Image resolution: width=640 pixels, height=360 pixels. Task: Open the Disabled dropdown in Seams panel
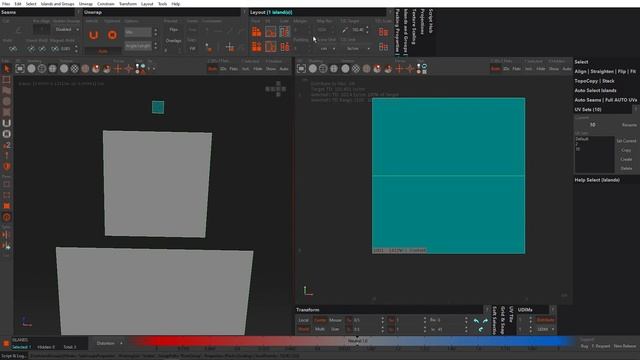point(67,29)
